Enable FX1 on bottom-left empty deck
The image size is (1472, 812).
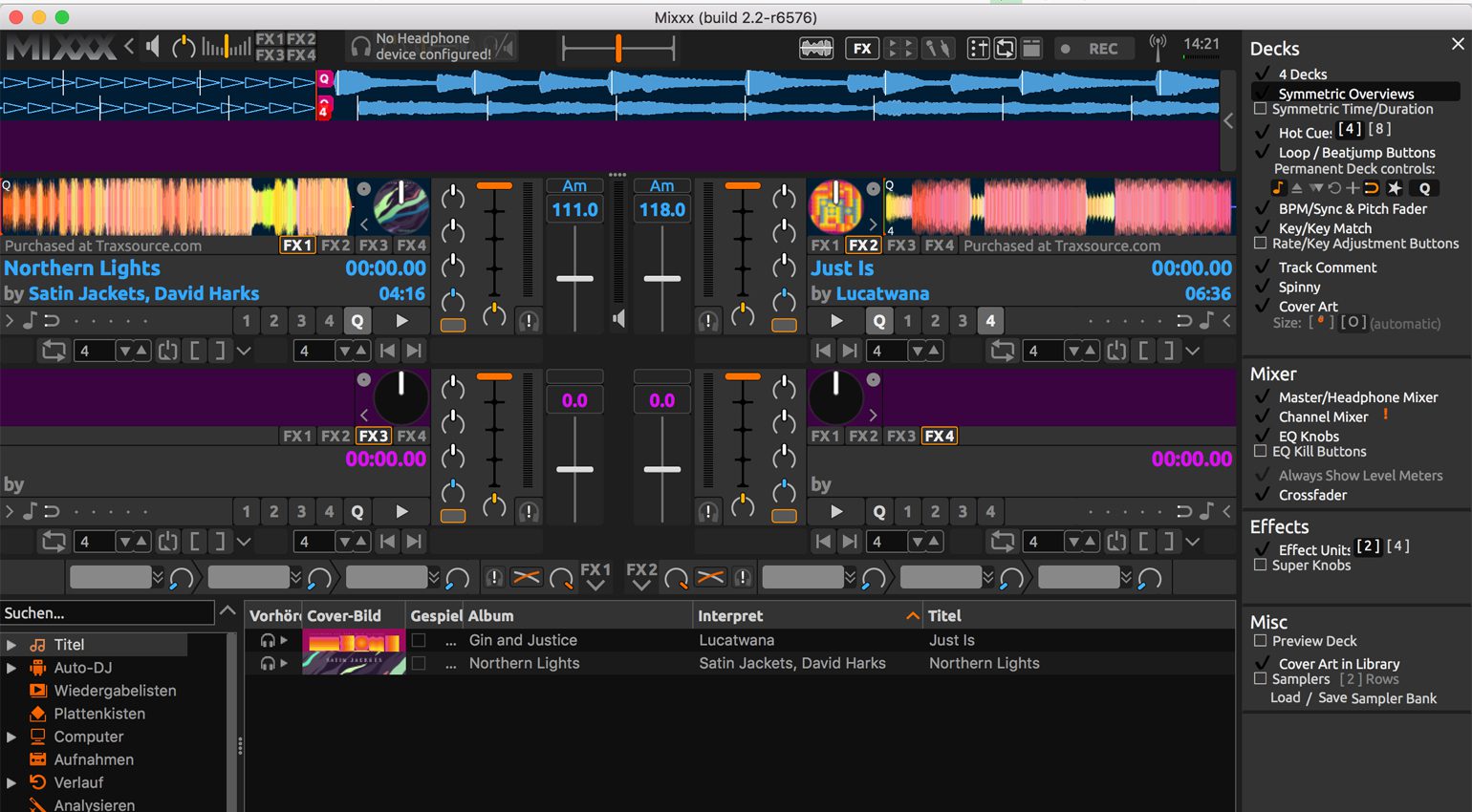pos(297,436)
